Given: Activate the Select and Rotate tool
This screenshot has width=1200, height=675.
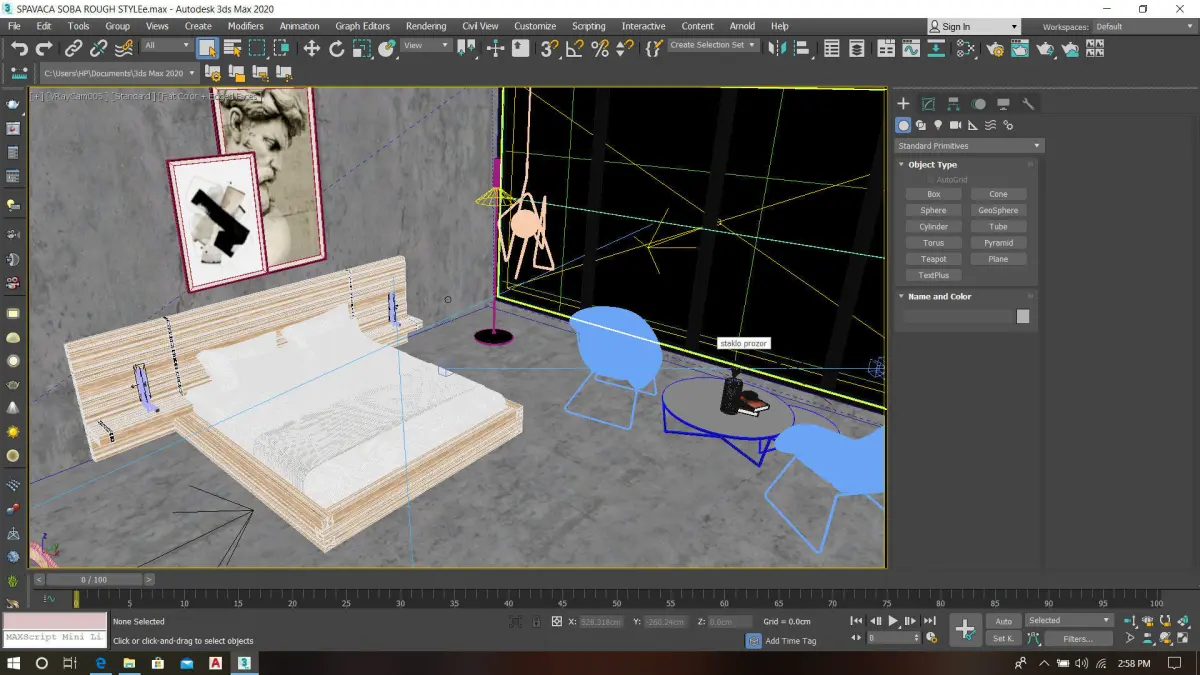Looking at the screenshot, I should (336, 48).
